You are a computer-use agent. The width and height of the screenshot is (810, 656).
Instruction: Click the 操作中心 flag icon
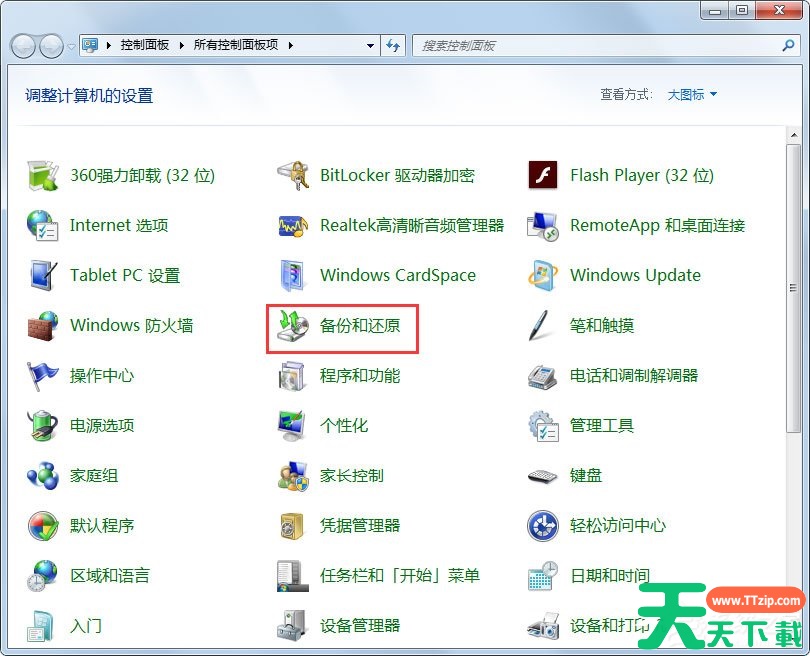[x=42, y=376]
